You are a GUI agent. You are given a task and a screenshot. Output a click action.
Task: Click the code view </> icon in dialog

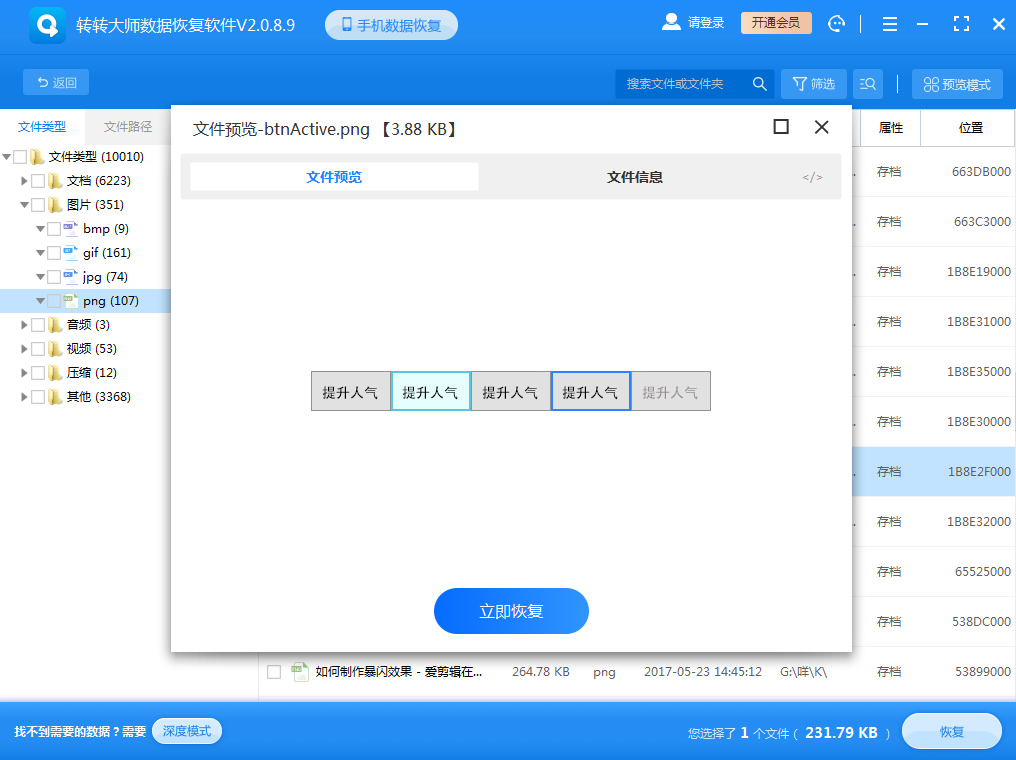click(x=812, y=177)
